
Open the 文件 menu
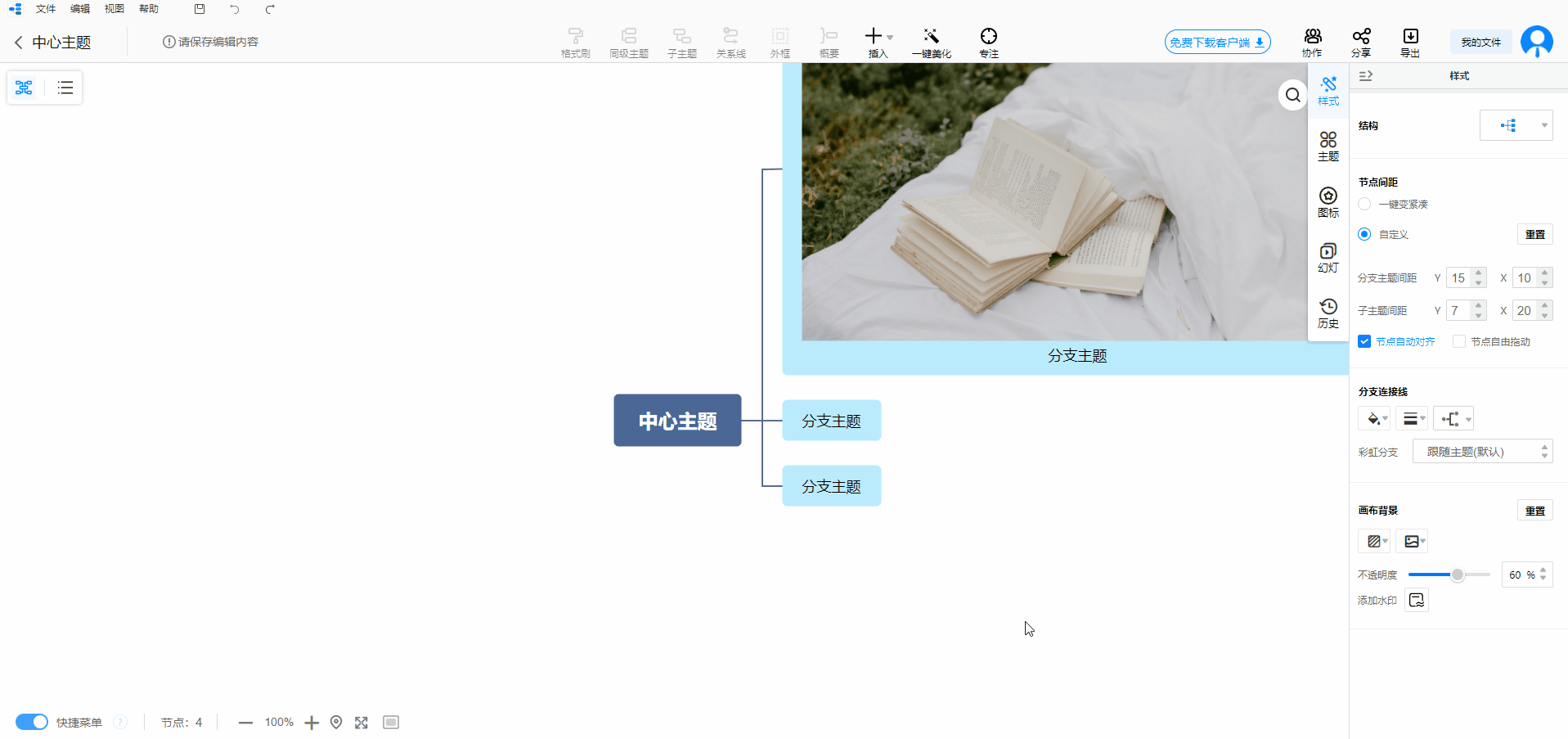coord(46,9)
